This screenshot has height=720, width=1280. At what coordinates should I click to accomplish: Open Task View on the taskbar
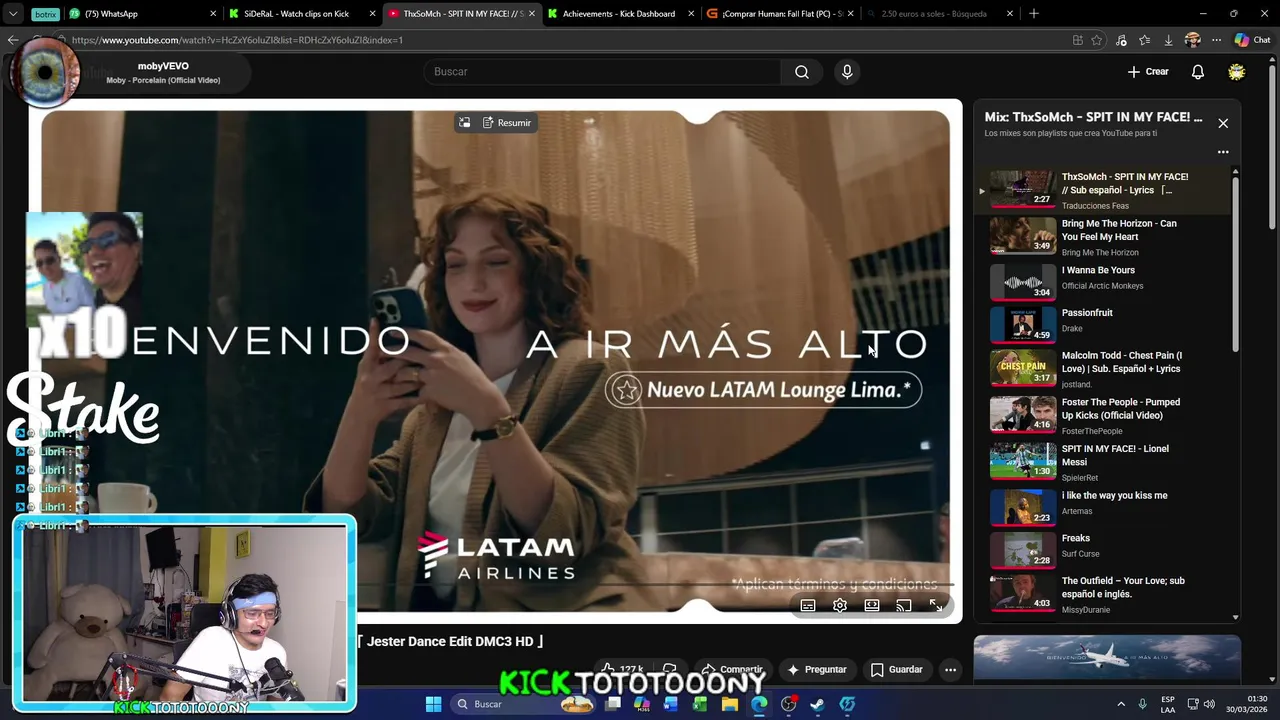click(613, 704)
